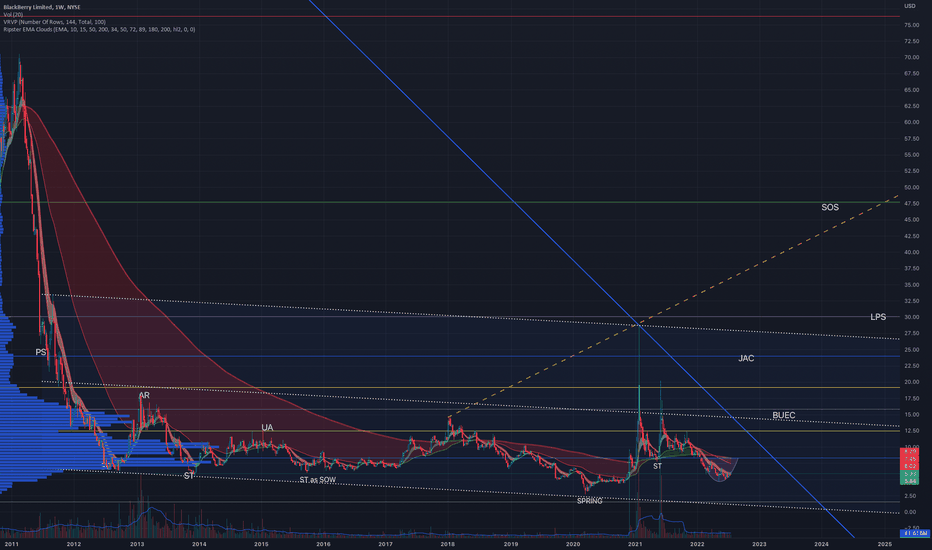Click the SPRING text annotation
Viewport: 932px width, 550px height.
[590, 501]
